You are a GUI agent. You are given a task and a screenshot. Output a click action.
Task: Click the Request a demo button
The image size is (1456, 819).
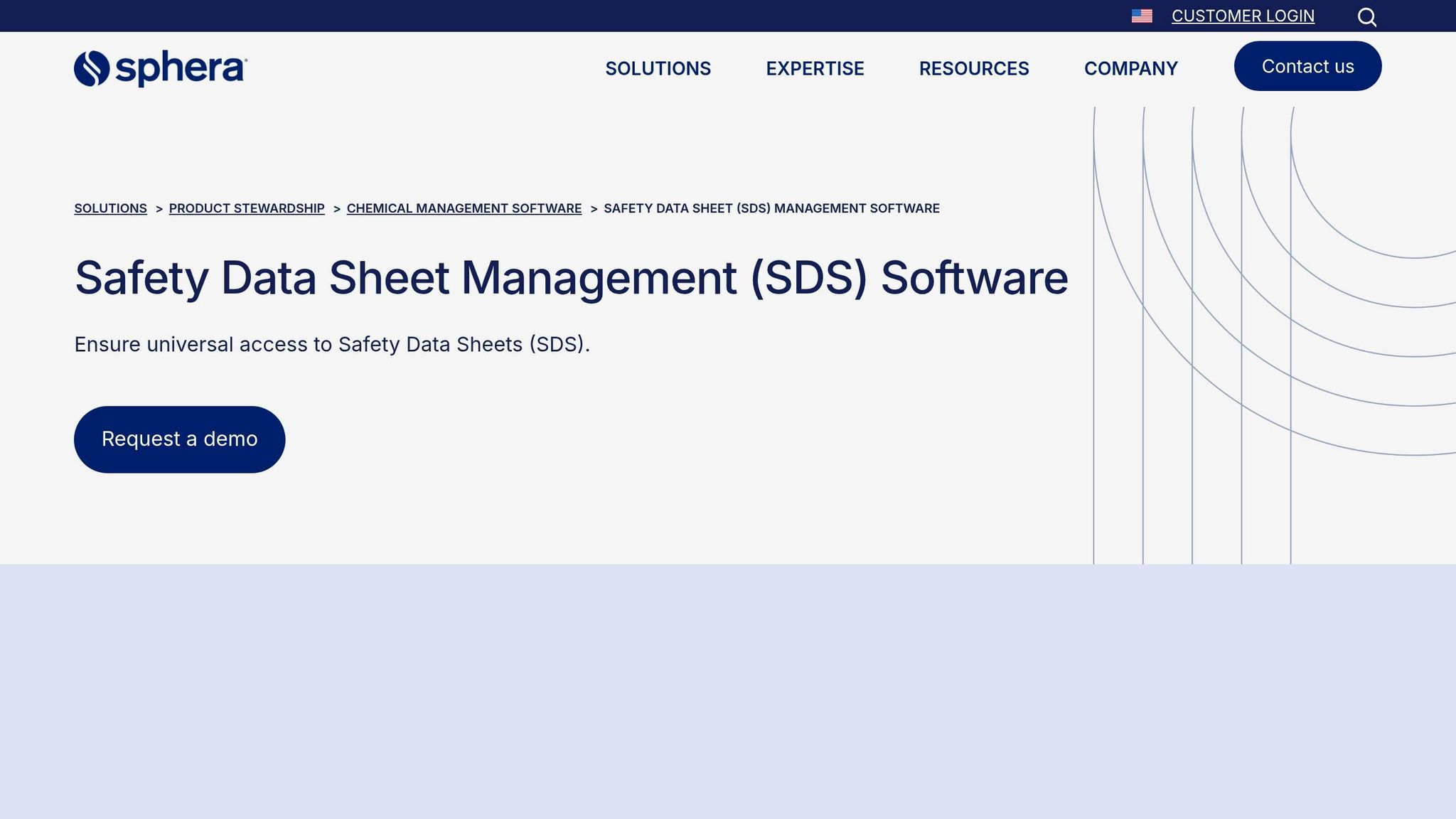[x=180, y=439]
